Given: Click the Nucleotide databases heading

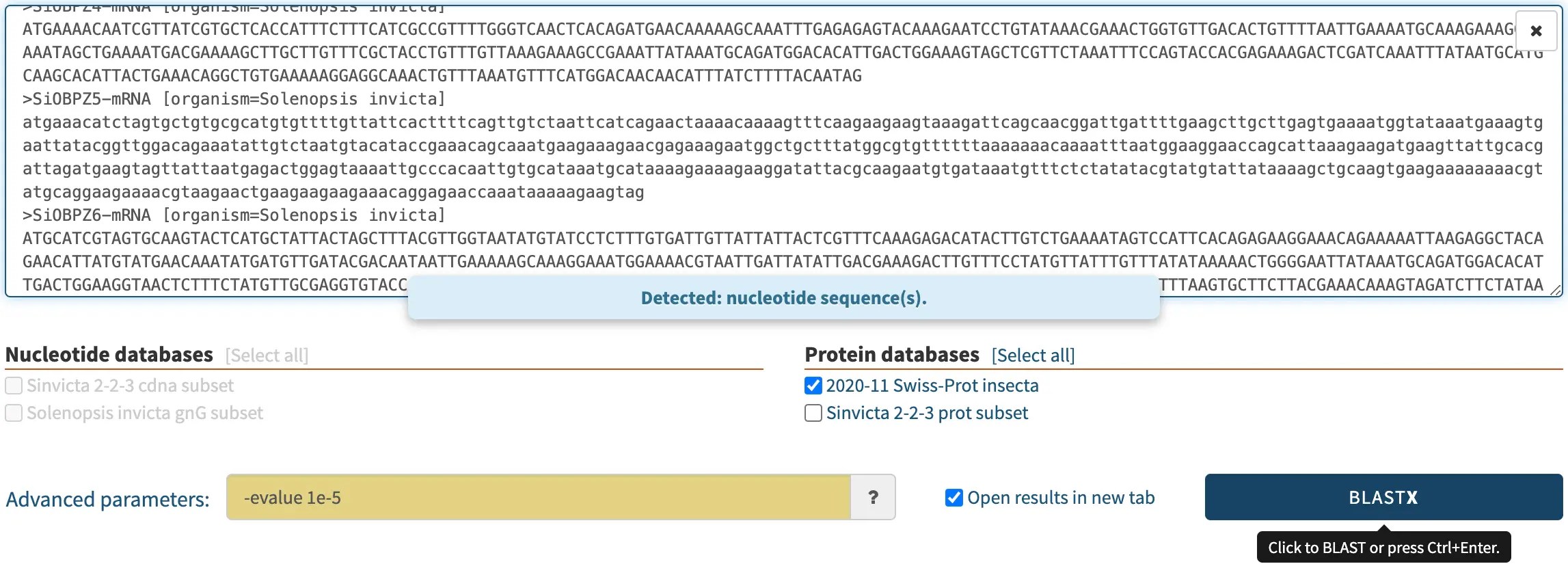Looking at the screenshot, I should (x=109, y=355).
